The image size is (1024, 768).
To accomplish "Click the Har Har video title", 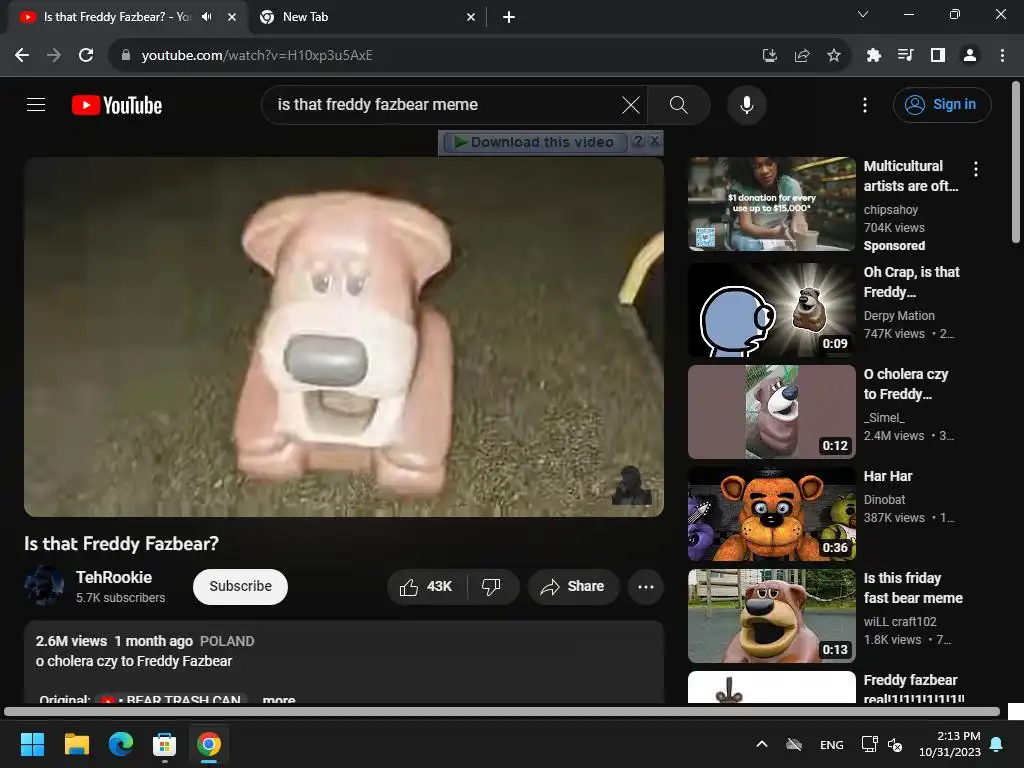I will [888, 476].
